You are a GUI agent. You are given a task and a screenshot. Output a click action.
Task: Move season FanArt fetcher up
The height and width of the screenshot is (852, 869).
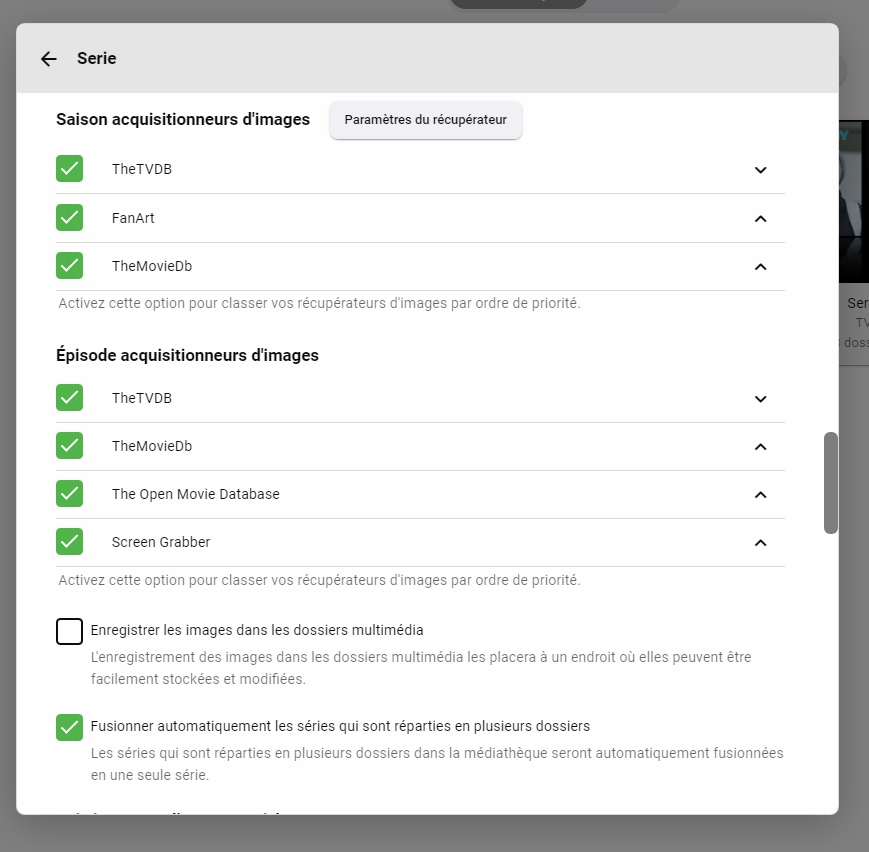pyautogui.click(x=760, y=218)
